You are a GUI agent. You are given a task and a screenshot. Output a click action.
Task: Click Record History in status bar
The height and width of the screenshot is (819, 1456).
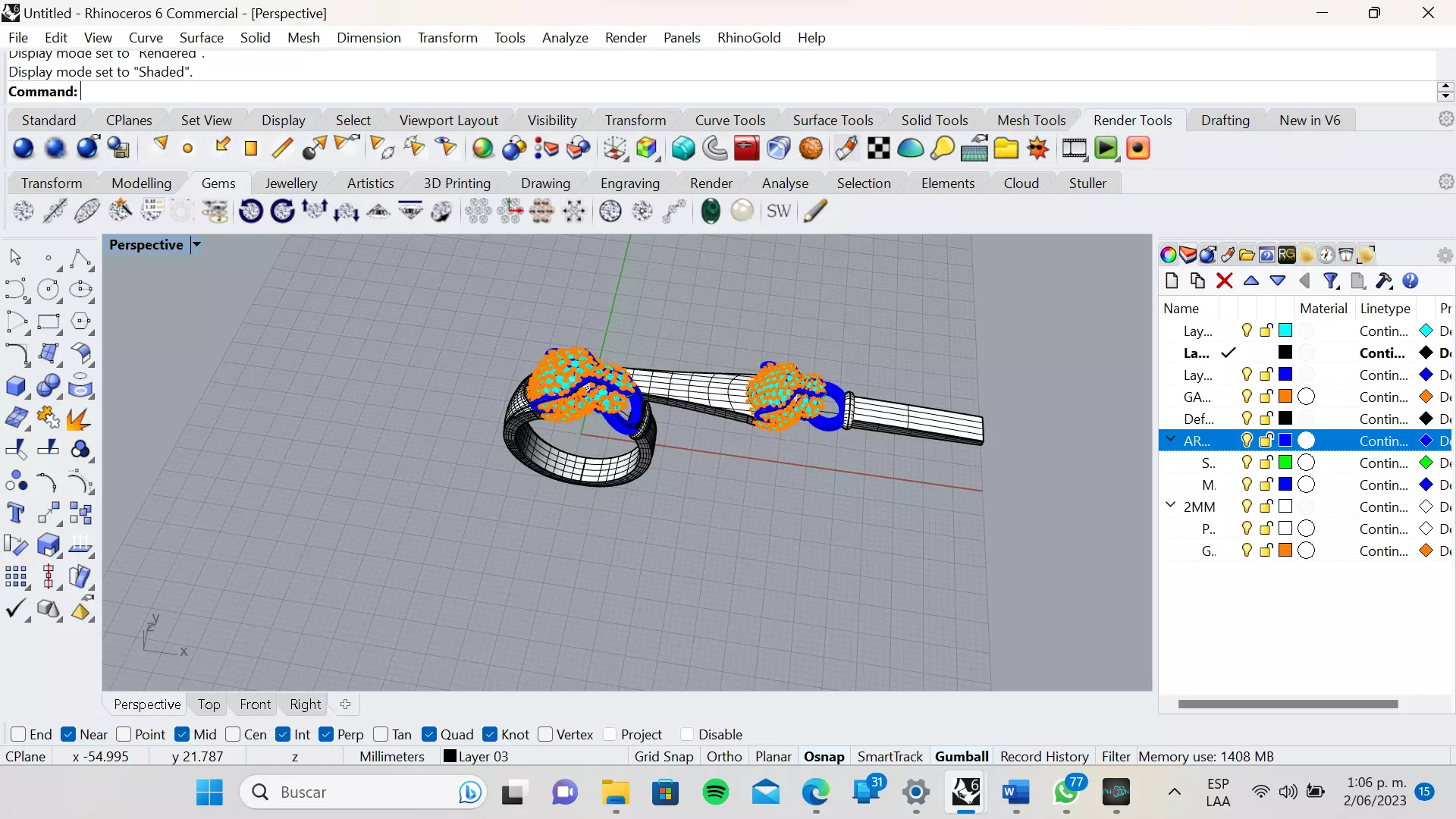point(1044,756)
